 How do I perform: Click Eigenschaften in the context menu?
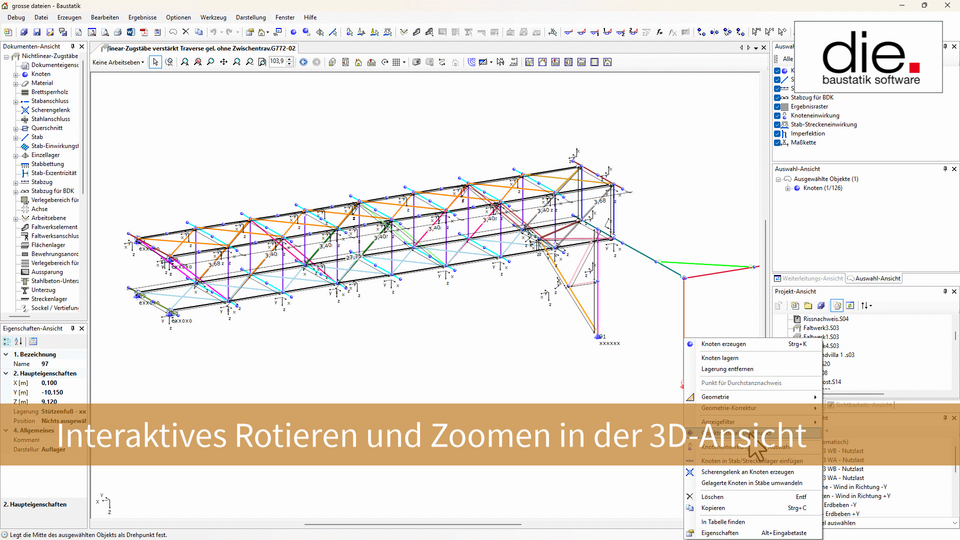click(720, 533)
